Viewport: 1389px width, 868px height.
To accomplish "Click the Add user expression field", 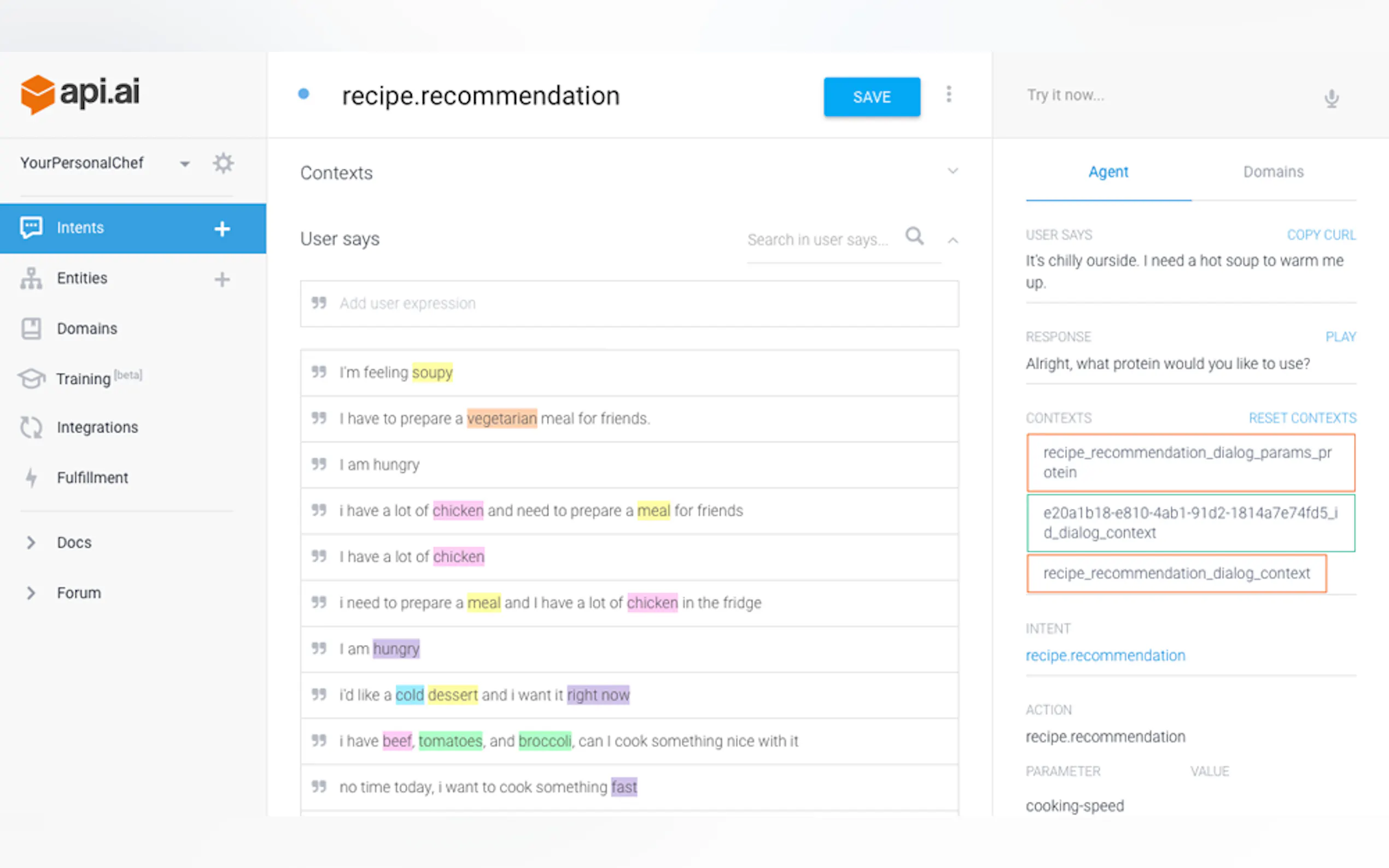I will [x=629, y=304].
